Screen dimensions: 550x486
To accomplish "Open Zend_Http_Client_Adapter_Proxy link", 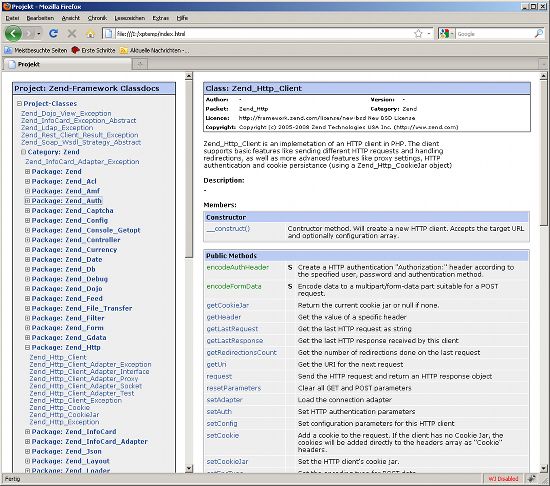I will tap(84, 379).
